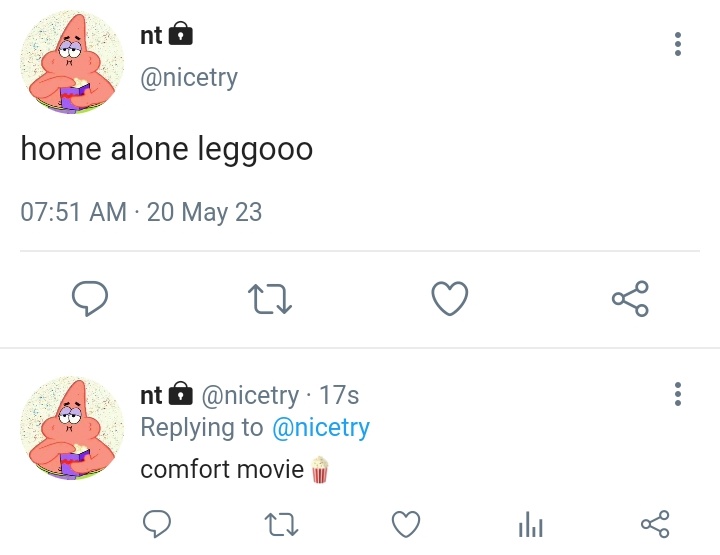
Task: Retweet the "comfort movie" reply
Action: (x=281, y=524)
